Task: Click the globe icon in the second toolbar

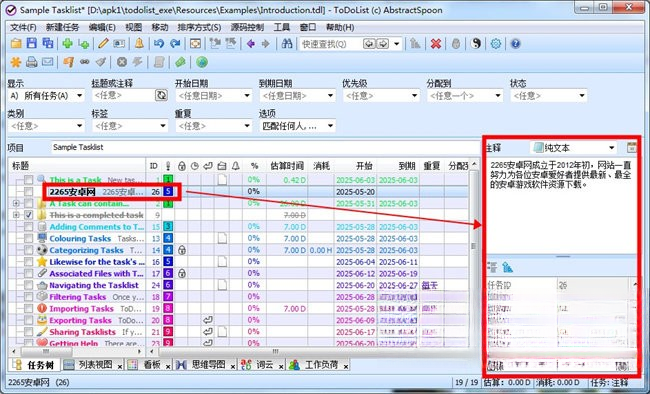Action: pos(201,62)
